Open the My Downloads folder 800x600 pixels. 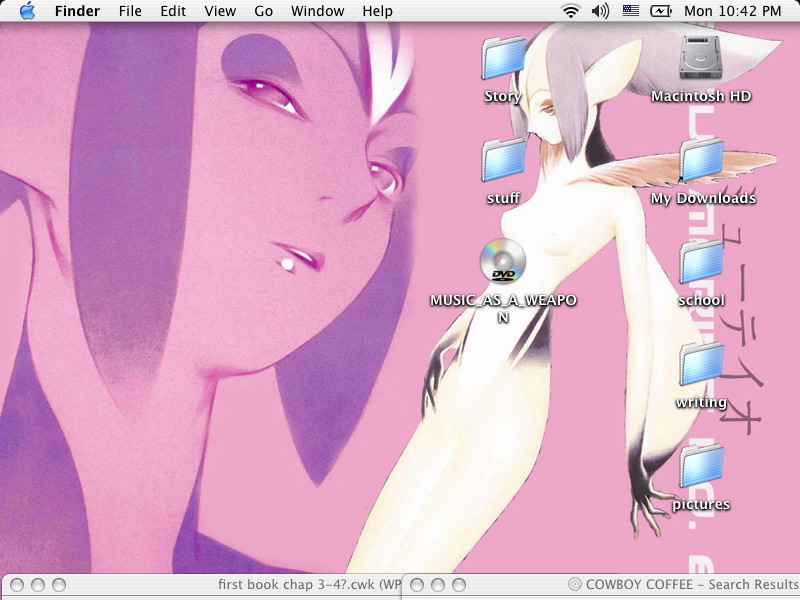[x=702, y=161]
